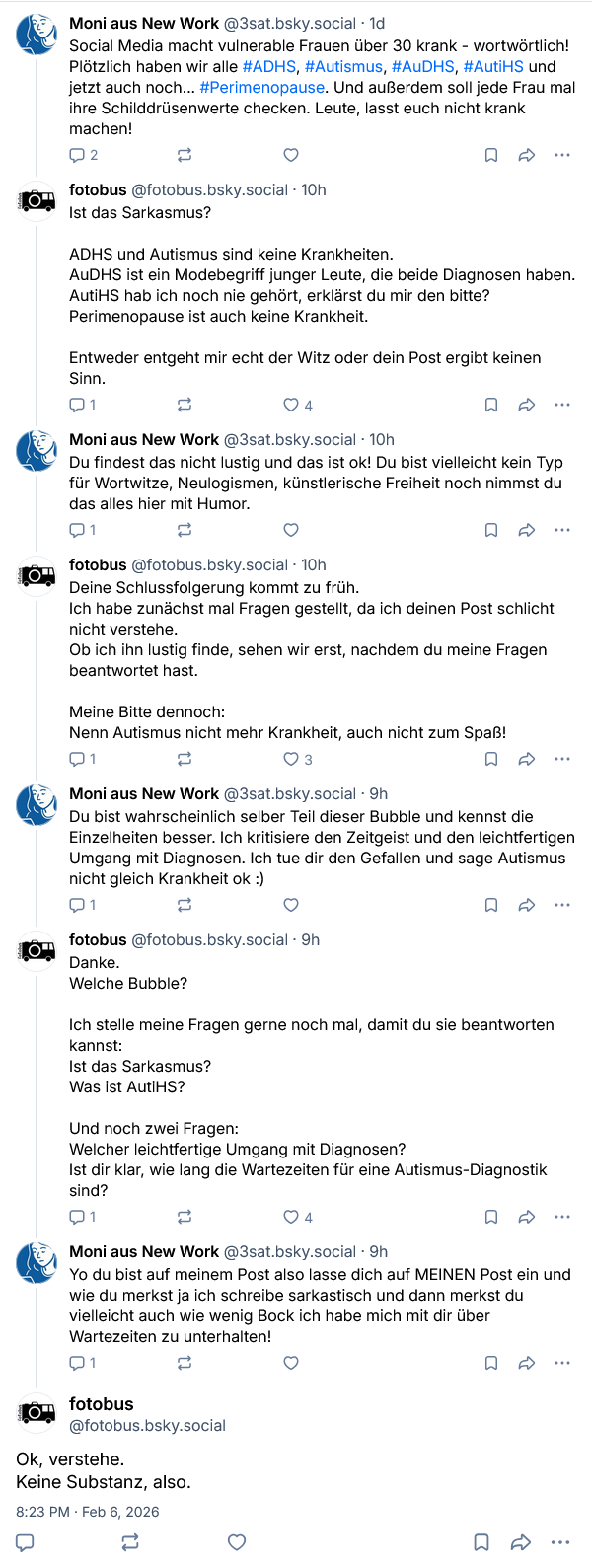Screen dimensions: 592x1568
Task: Open Moni aus New Work's avatar on first post
Action: click(37, 36)
